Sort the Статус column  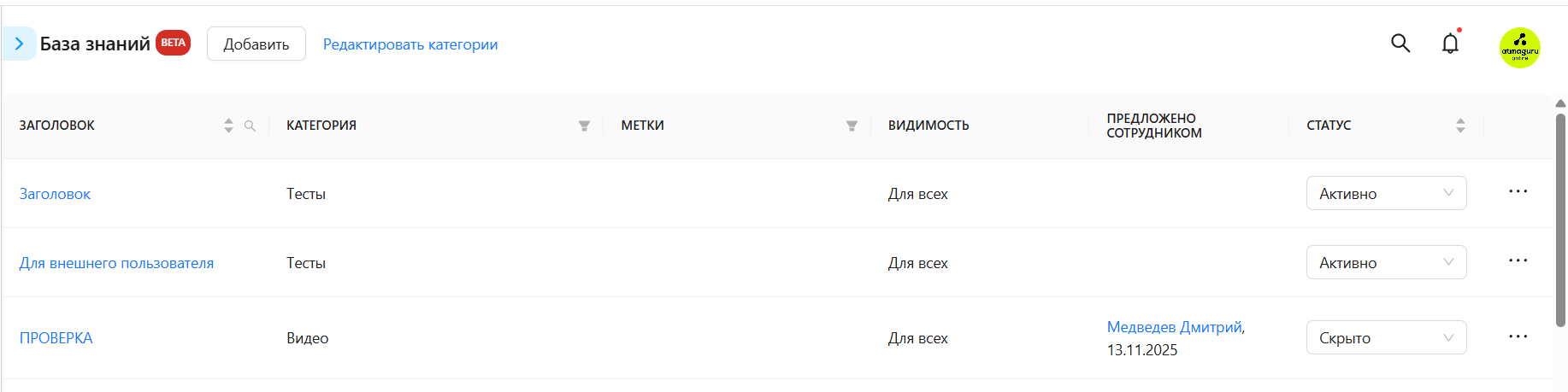pos(1460,126)
